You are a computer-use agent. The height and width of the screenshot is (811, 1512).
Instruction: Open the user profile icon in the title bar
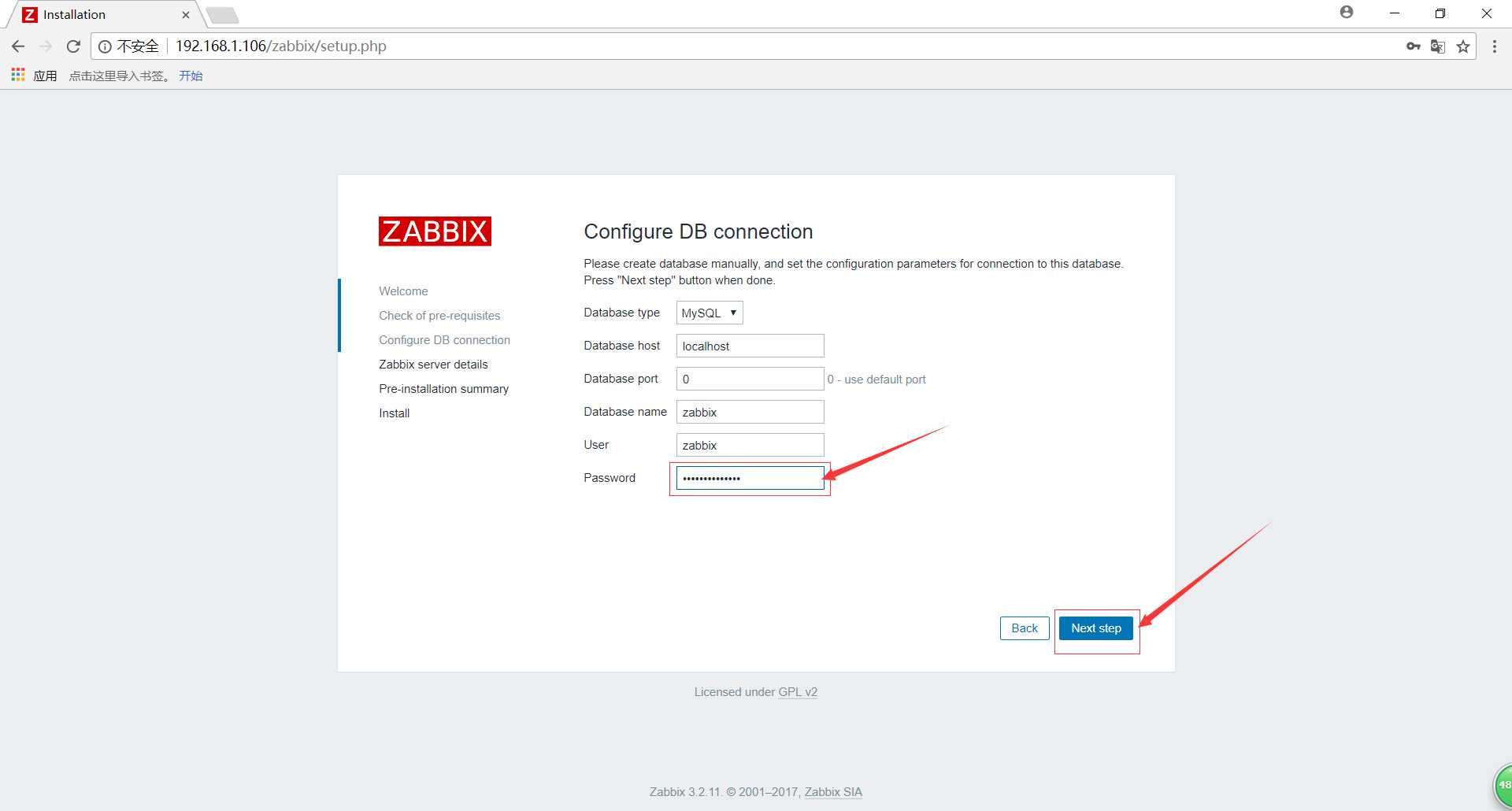tap(1347, 12)
